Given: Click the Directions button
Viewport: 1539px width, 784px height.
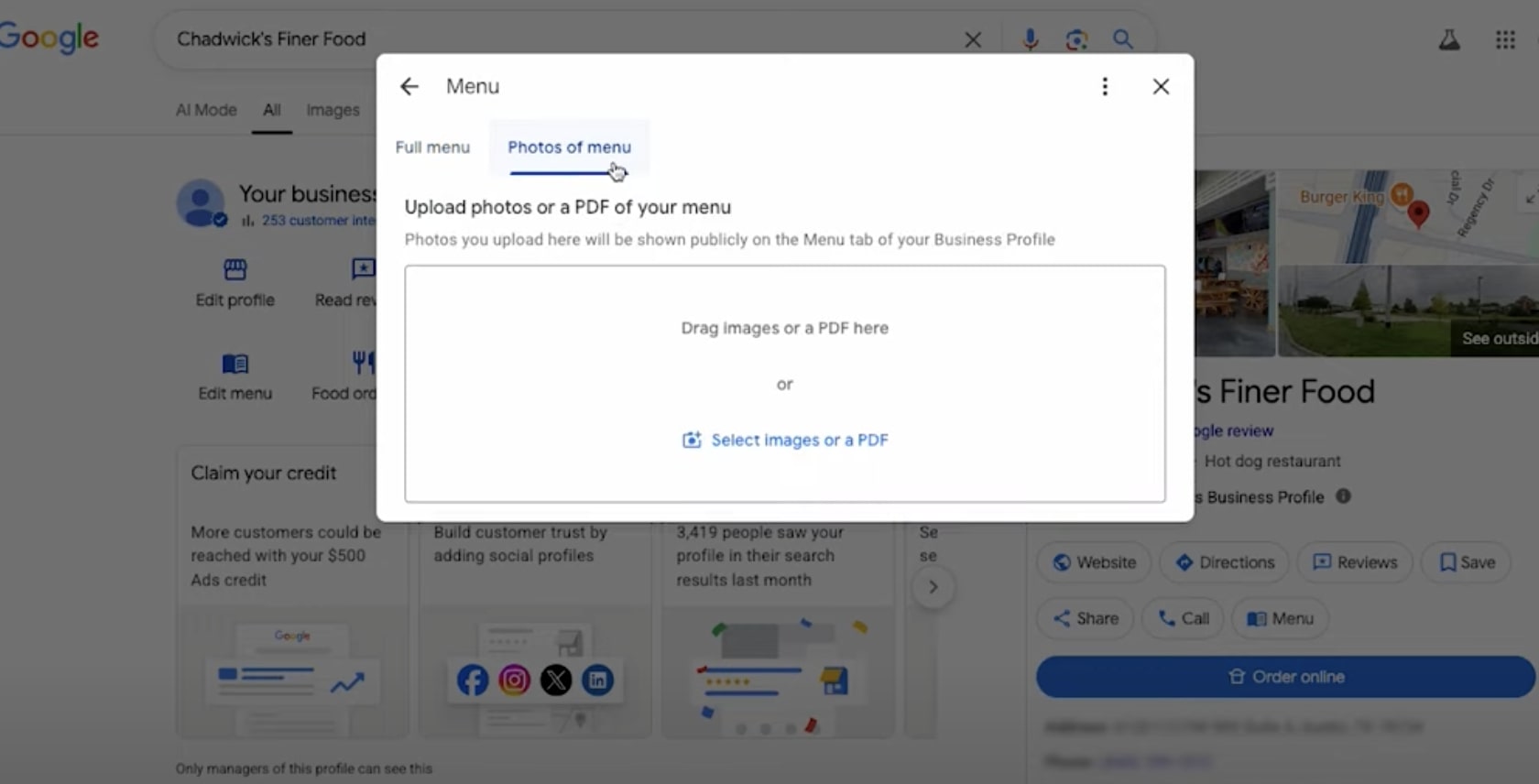Looking at the screenshot, I should (1225, 562).
